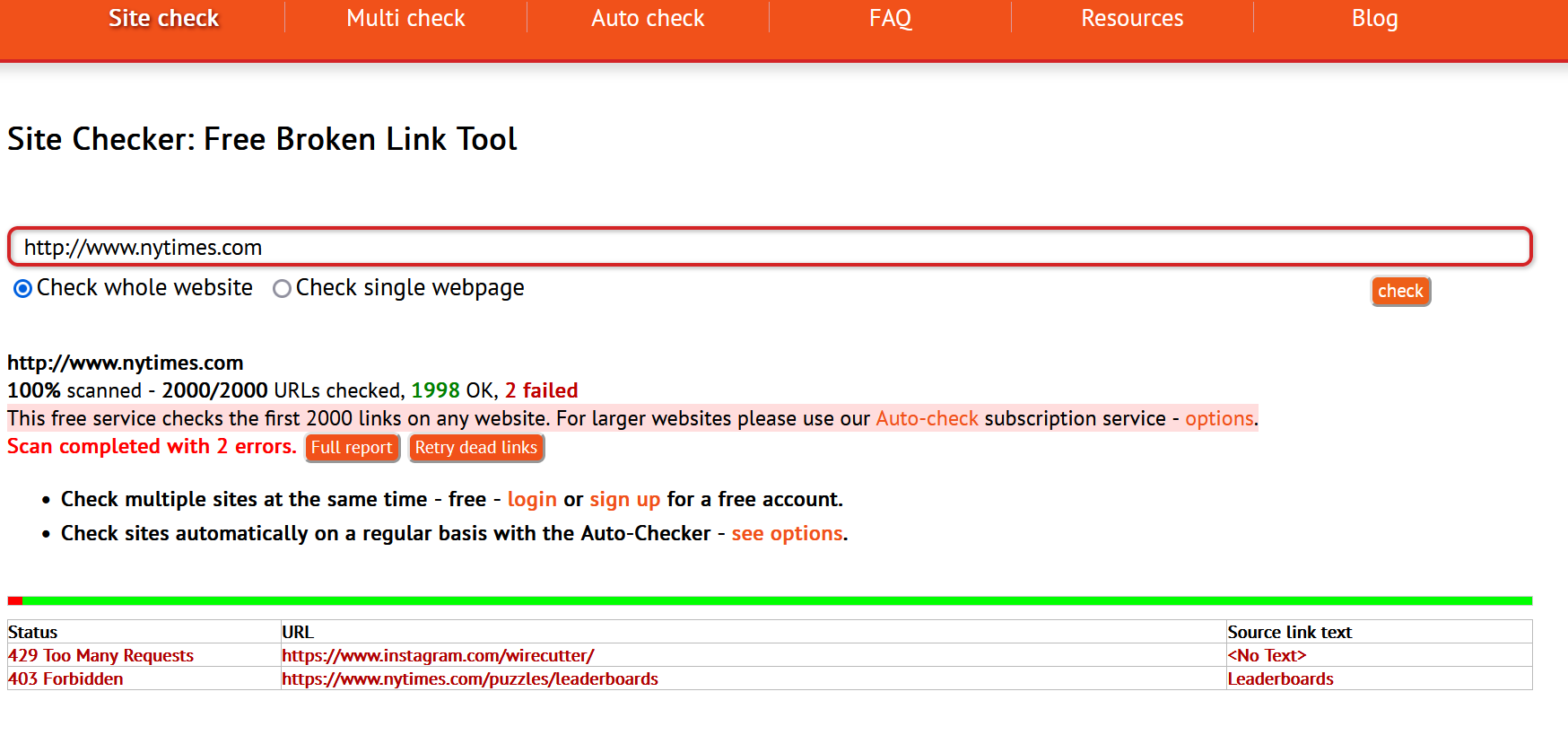Click the login link
Viewport: 1568px width, 744px height.
click(x=532, y=499)
